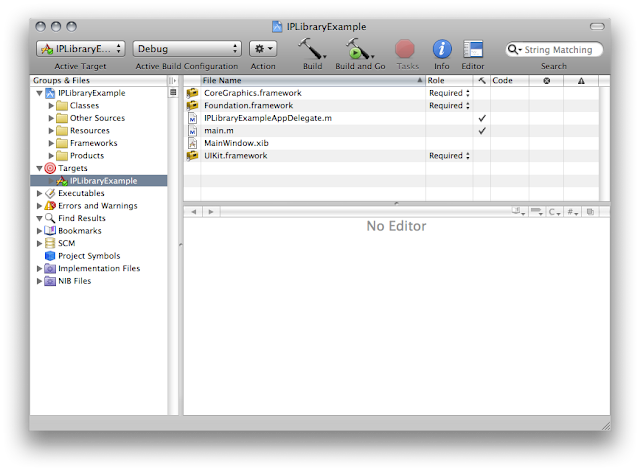Sort by Code column header
Viewport: 640px width, 471px height.
(509, 80)
